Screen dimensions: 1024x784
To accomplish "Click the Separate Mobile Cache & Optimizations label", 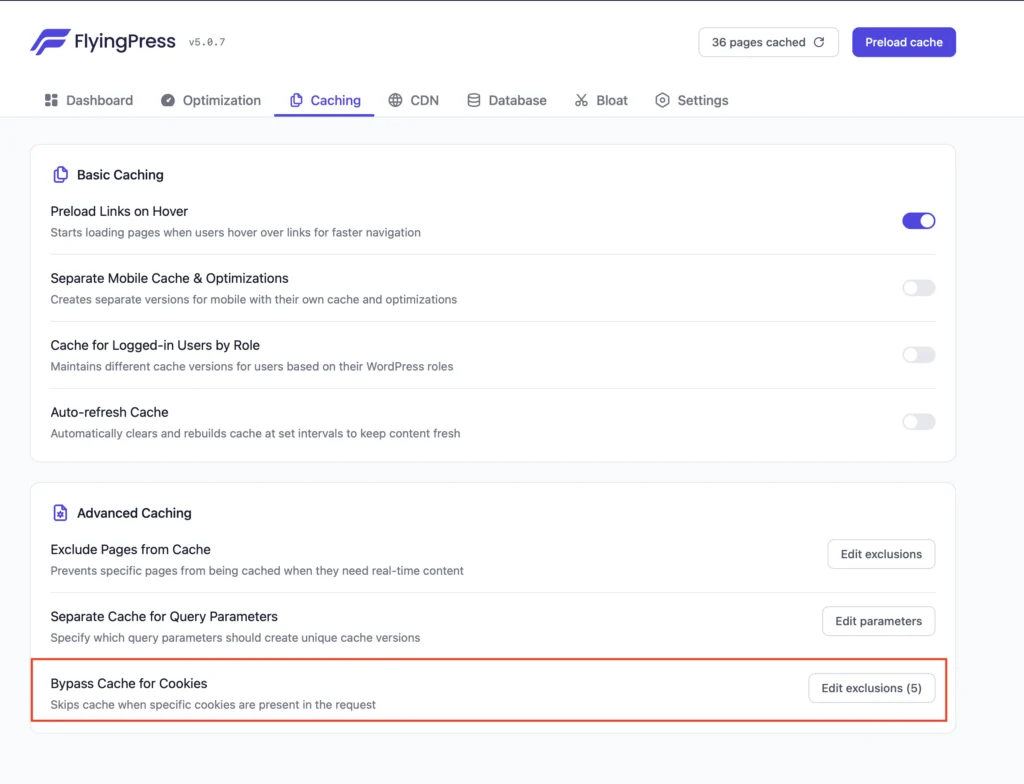I will 169,278.
